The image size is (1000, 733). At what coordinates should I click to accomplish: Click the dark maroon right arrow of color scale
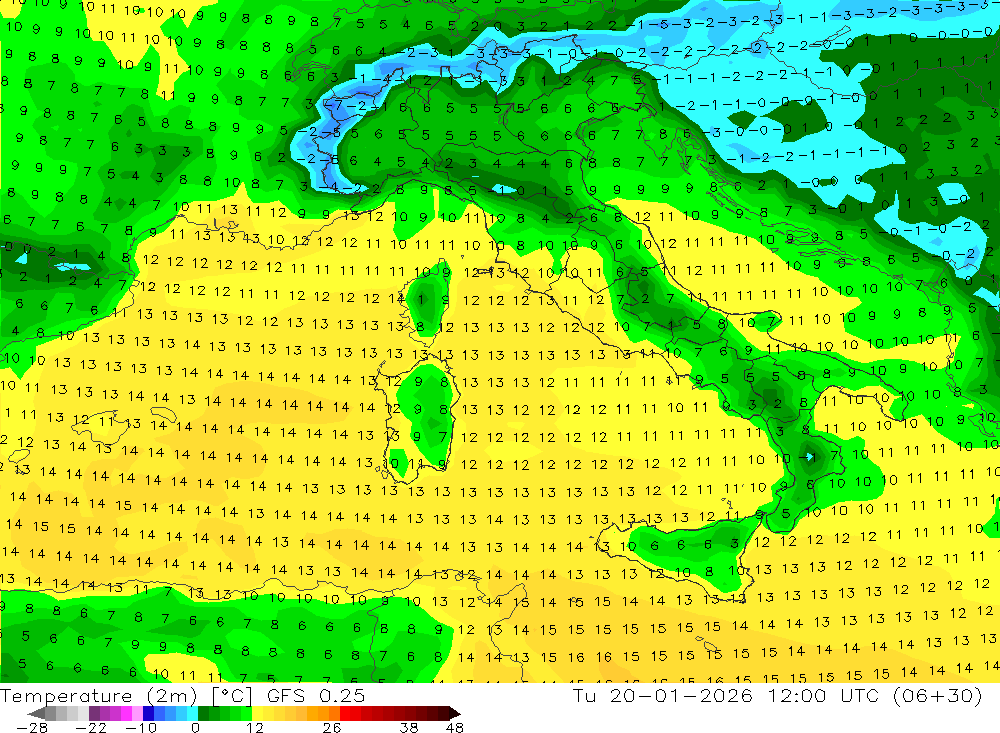click(453, 713)
